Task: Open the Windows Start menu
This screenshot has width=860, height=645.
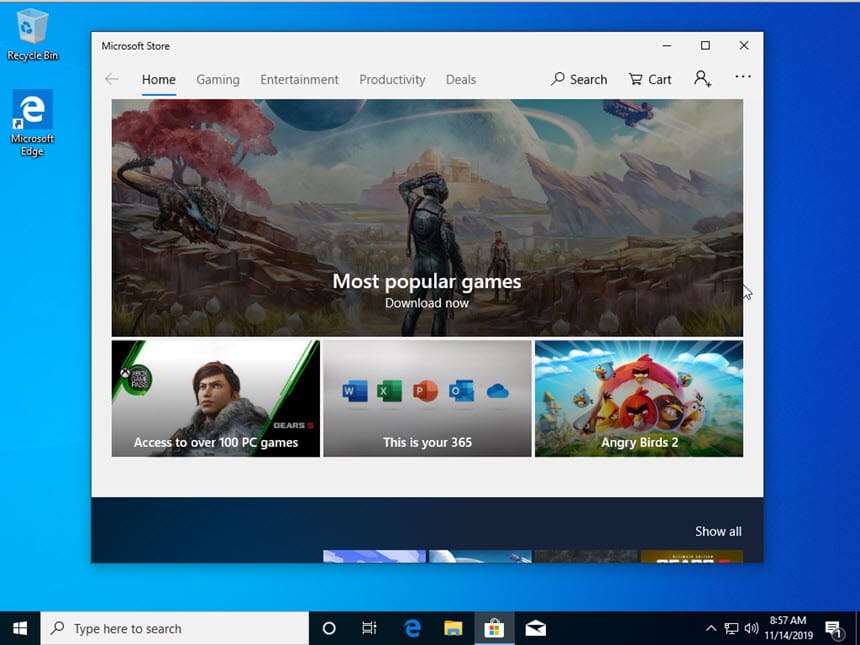Action: (20, 628)
